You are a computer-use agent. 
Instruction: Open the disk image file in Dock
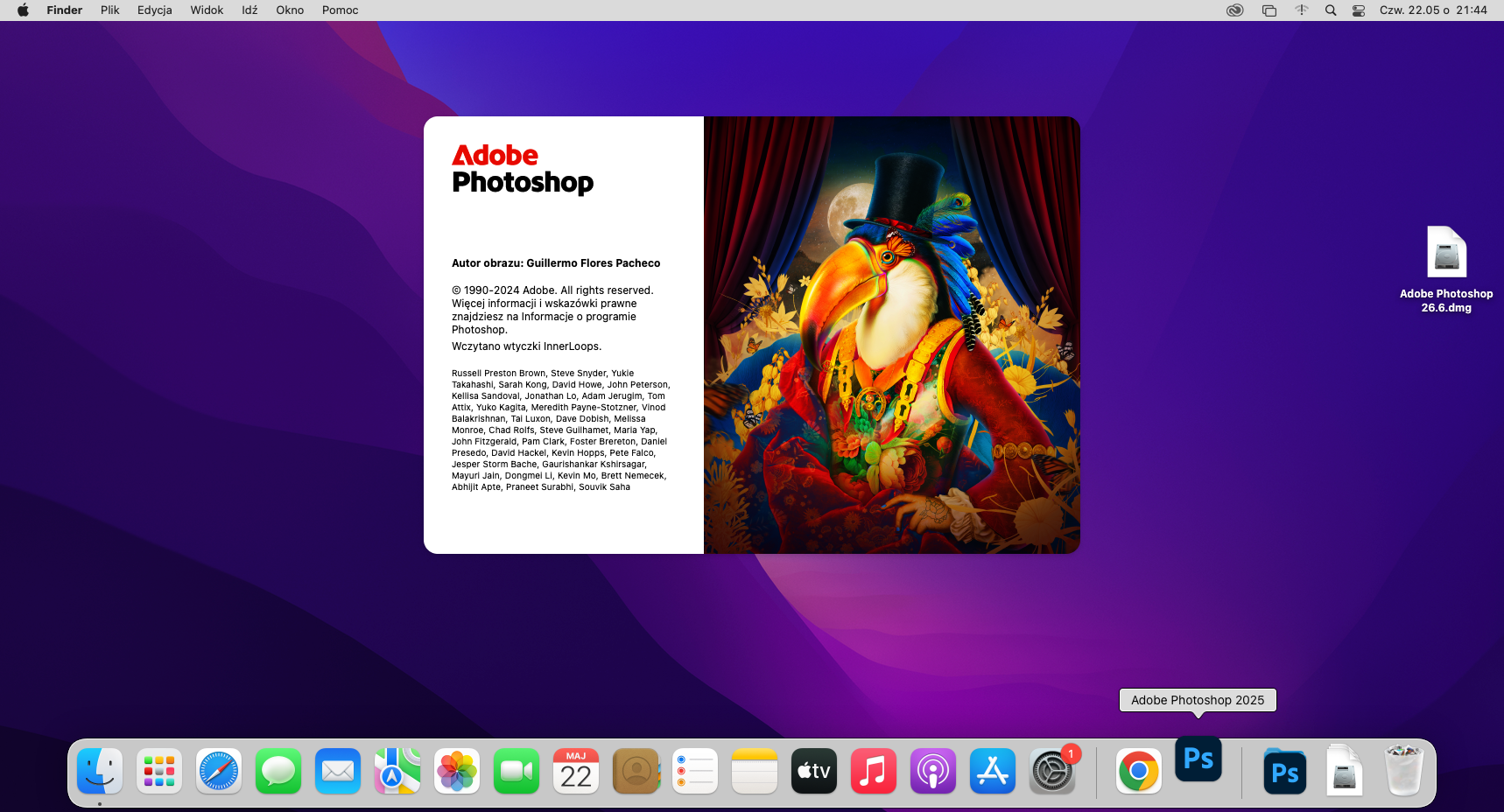coord(1344,771)
